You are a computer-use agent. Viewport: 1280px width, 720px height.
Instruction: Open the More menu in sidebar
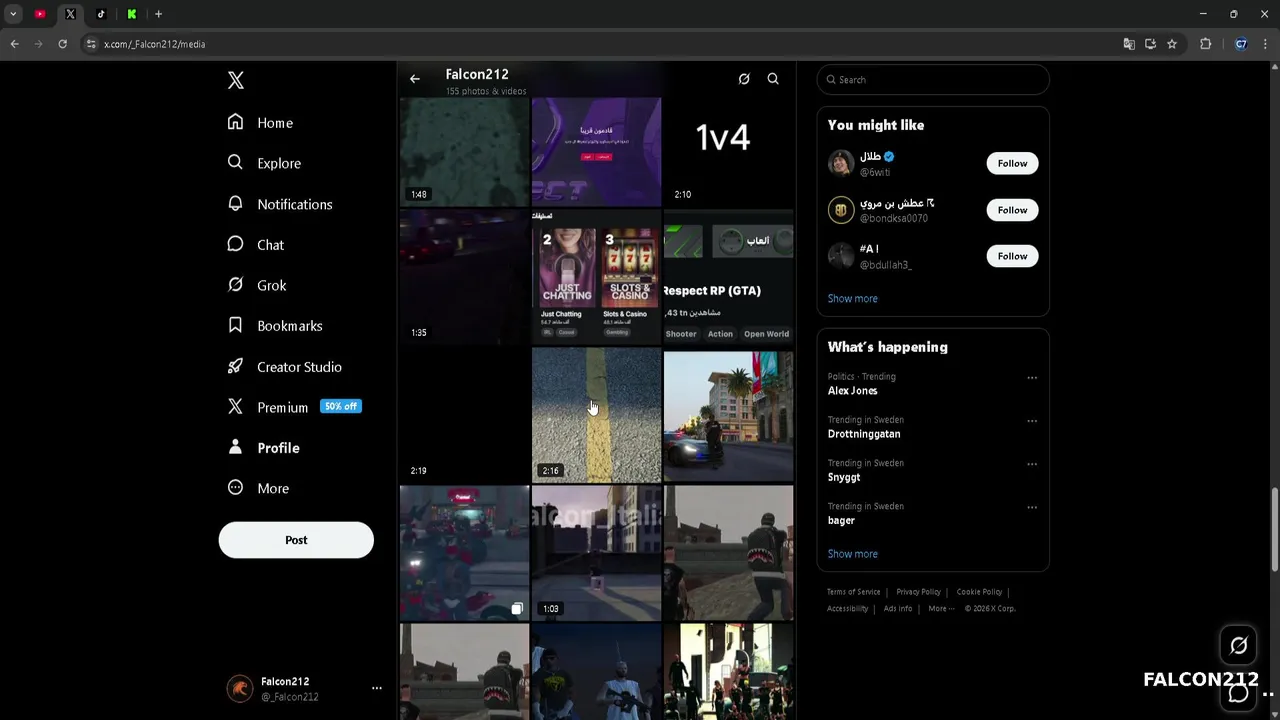click(259, 489)
